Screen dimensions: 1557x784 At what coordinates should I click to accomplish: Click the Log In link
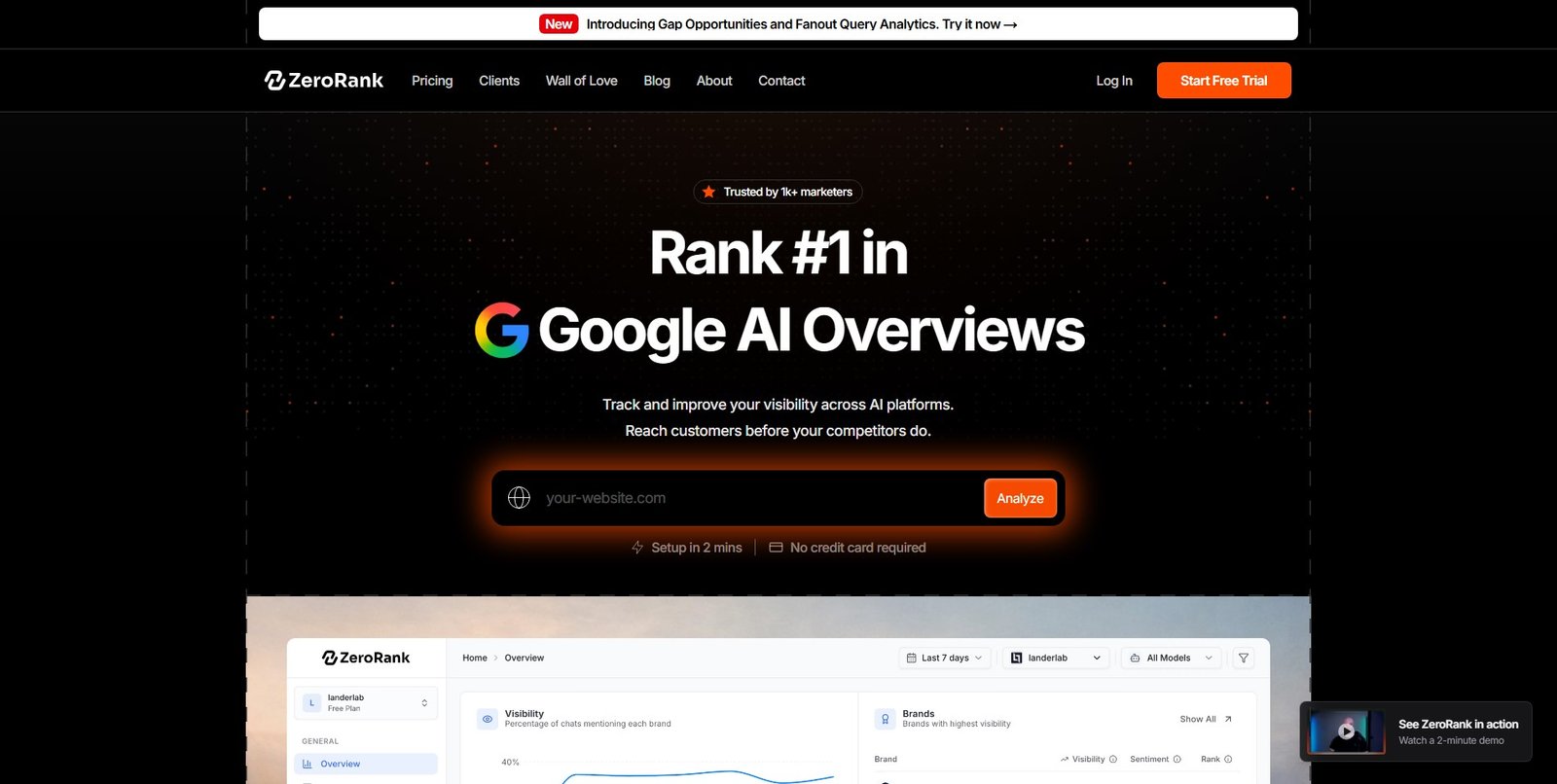point(1114,81)
